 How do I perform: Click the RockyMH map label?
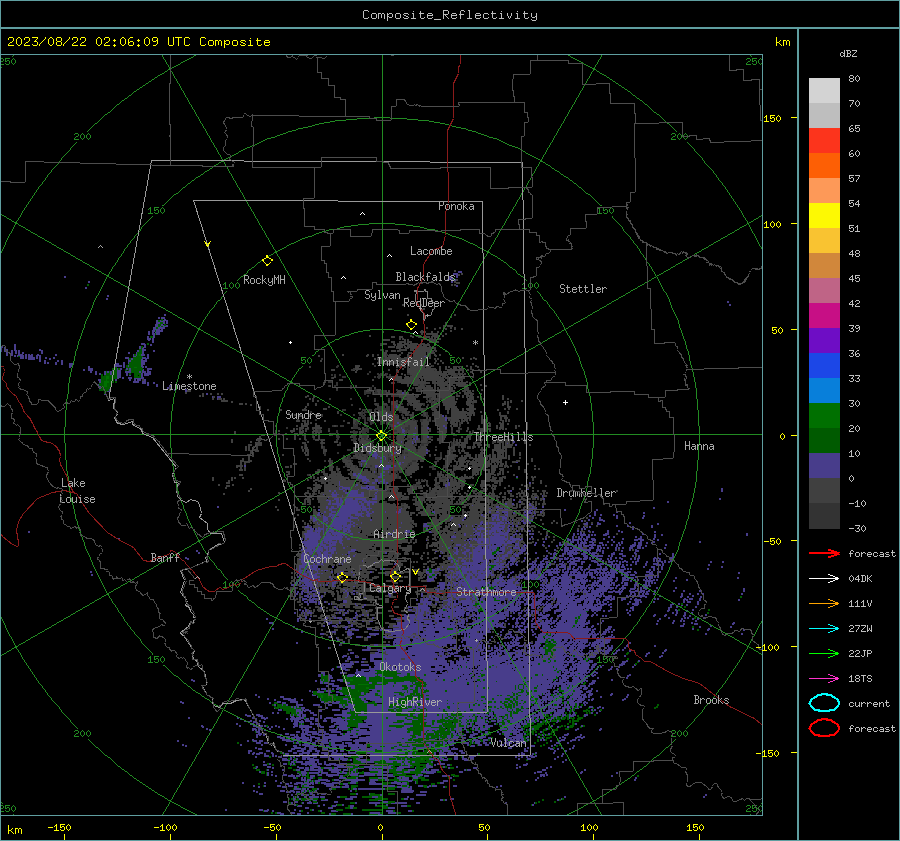pyautogui.click(x=264, y=280)
